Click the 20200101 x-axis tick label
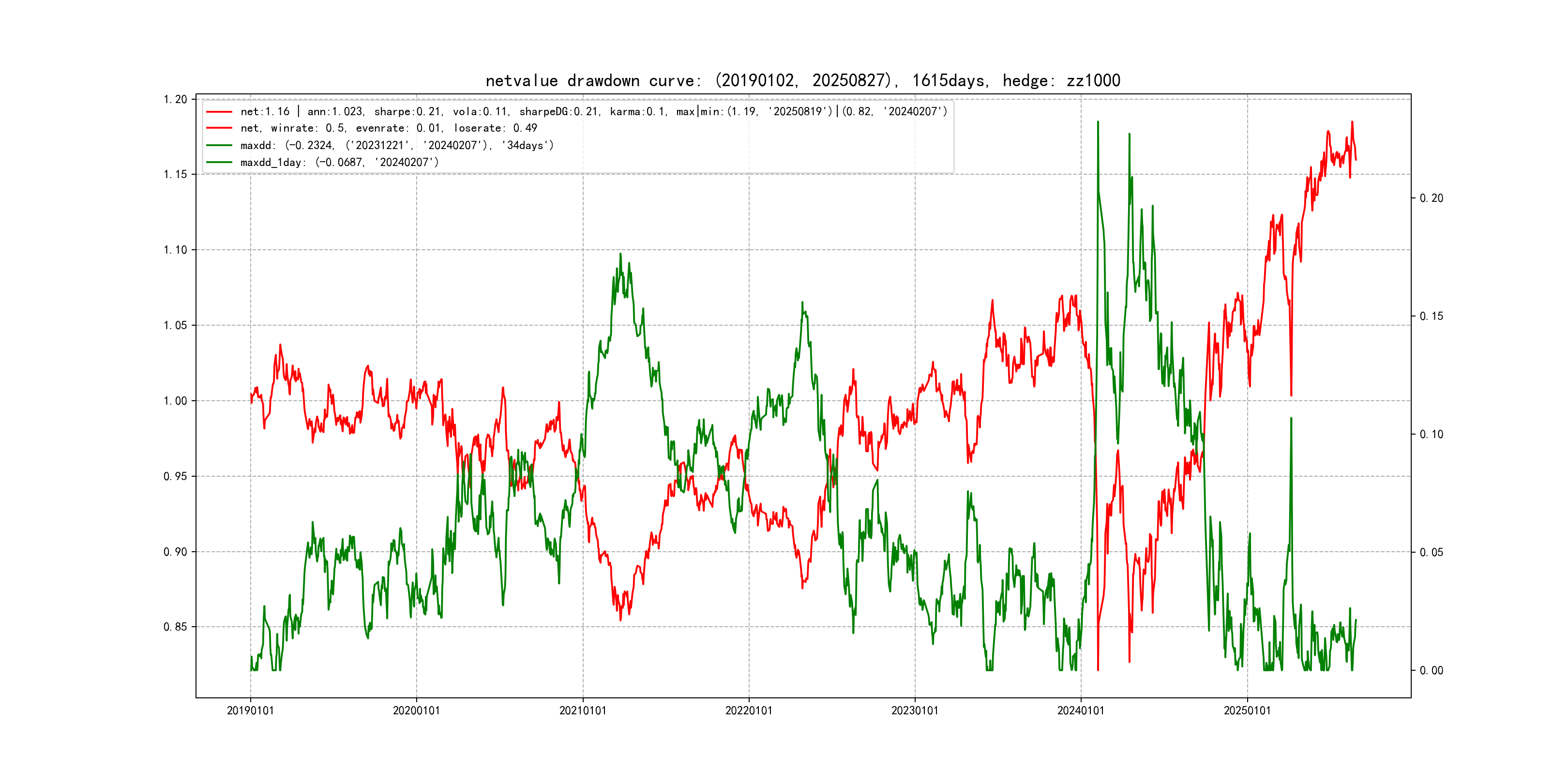The width and height of the screenshot is (1568, 784). point(416,711)
